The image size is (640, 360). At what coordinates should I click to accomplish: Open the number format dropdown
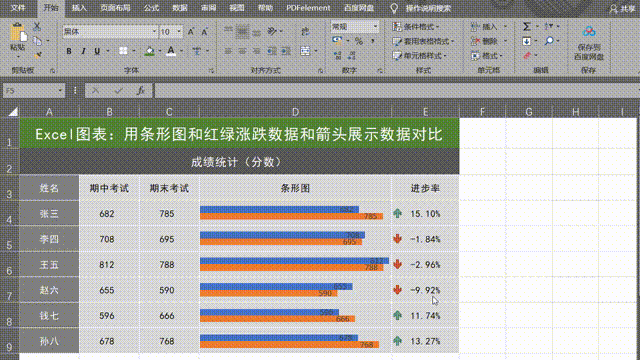pos(375,27)
